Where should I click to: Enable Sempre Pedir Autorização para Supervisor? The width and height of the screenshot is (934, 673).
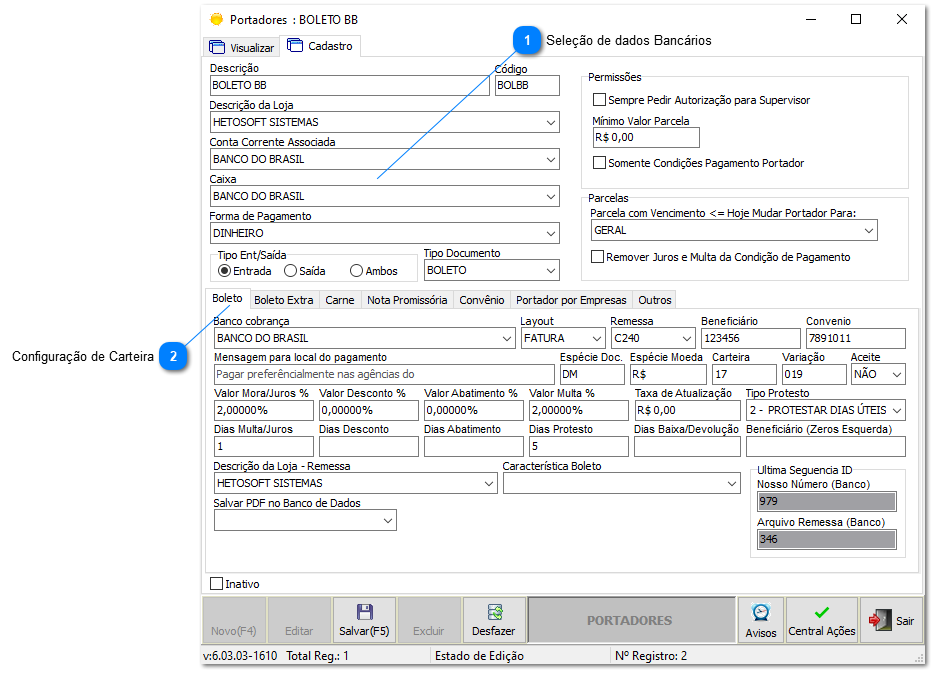(600, 98)
